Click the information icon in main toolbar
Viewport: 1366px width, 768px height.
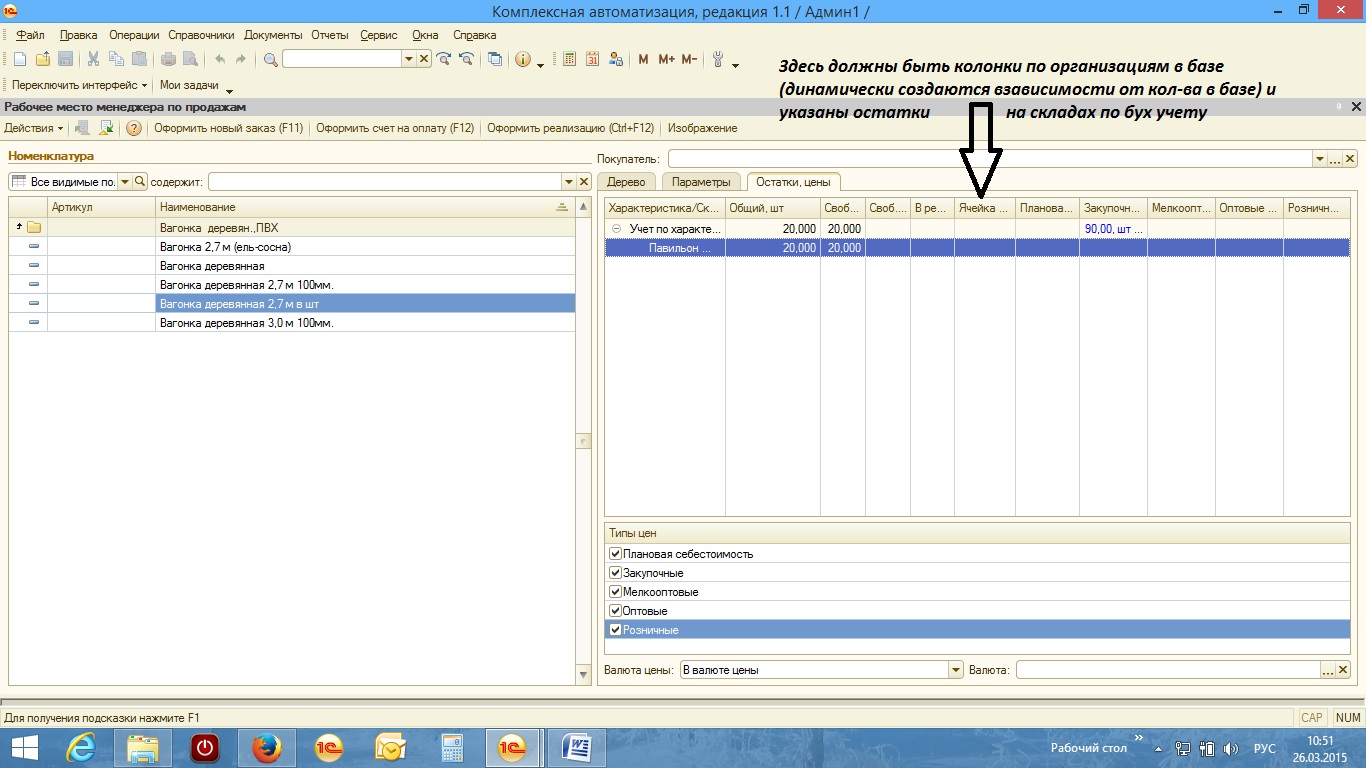click(x=522, y=59)
